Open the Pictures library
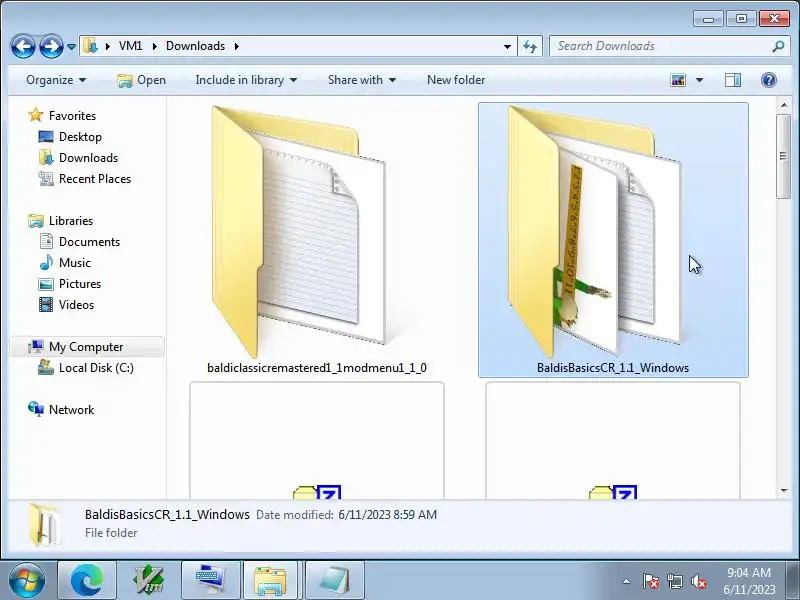Image resolution: width=800 pixels, height=600 pixels. pos(80,284)
